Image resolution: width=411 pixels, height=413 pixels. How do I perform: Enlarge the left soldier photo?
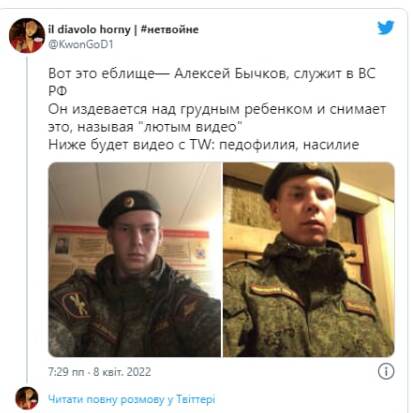tap(134, 259)
